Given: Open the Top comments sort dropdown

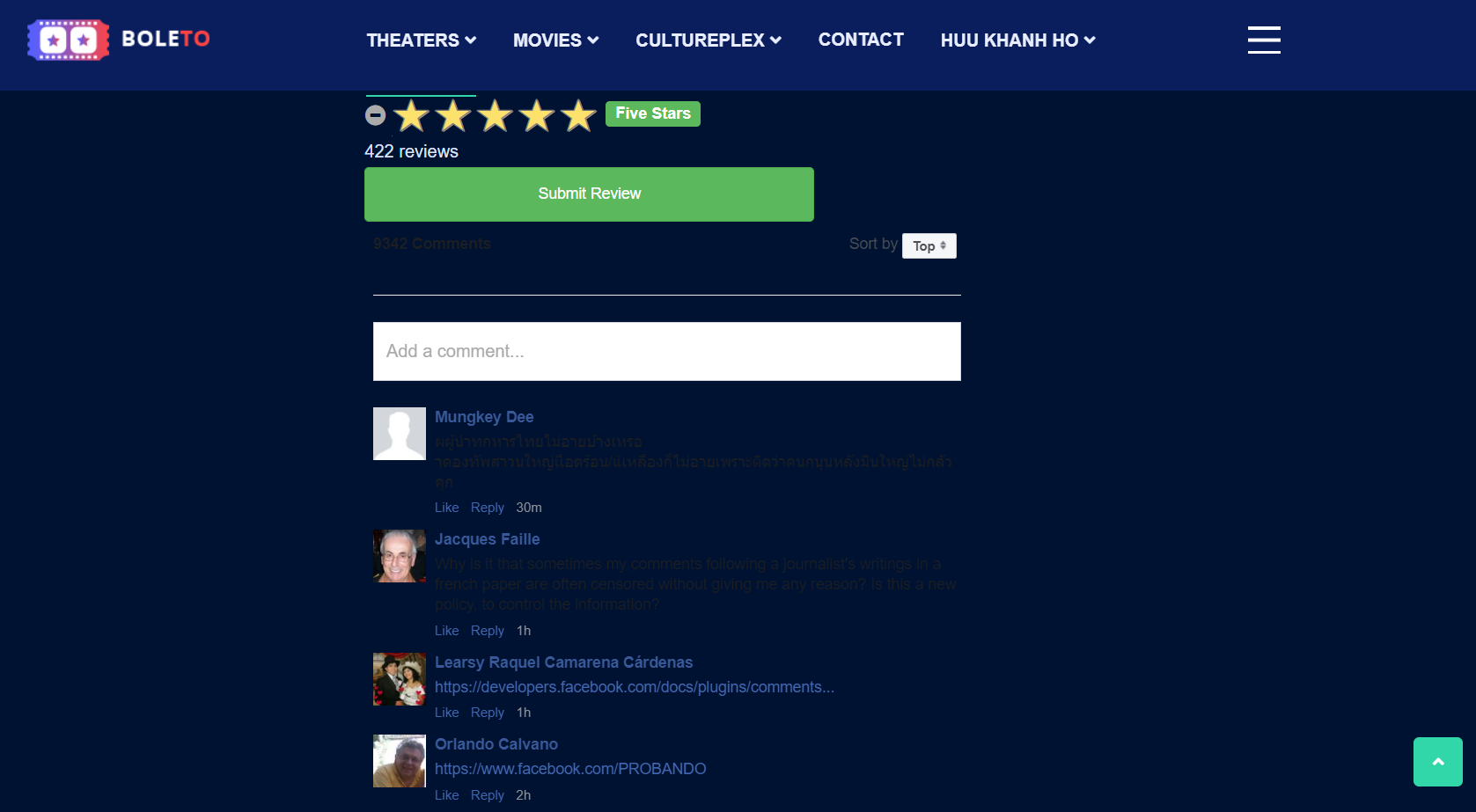Looking at the screenshot, I should (929, 245).
